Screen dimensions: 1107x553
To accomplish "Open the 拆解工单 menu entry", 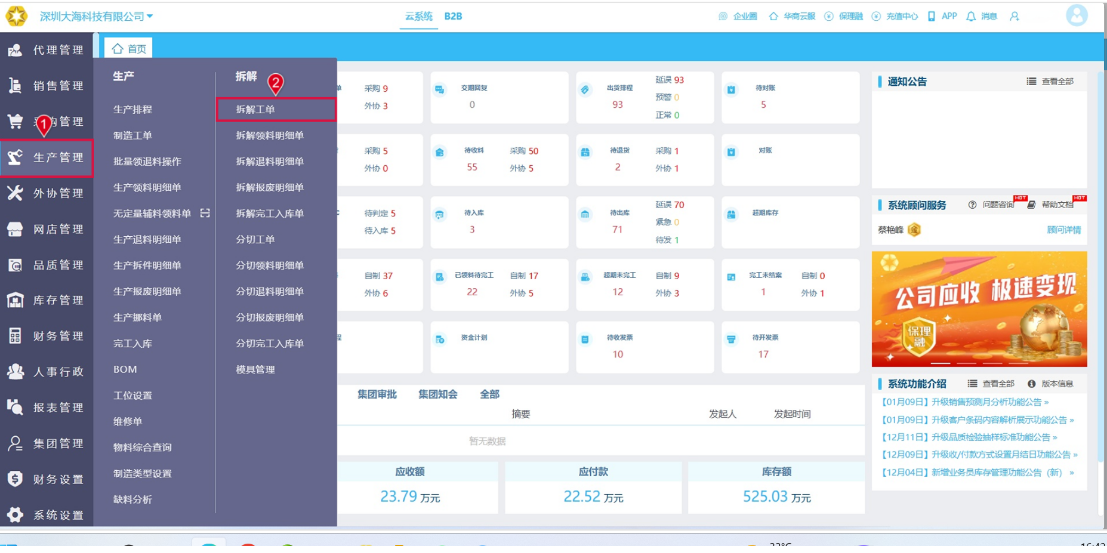I will click(x=276, y=109).
